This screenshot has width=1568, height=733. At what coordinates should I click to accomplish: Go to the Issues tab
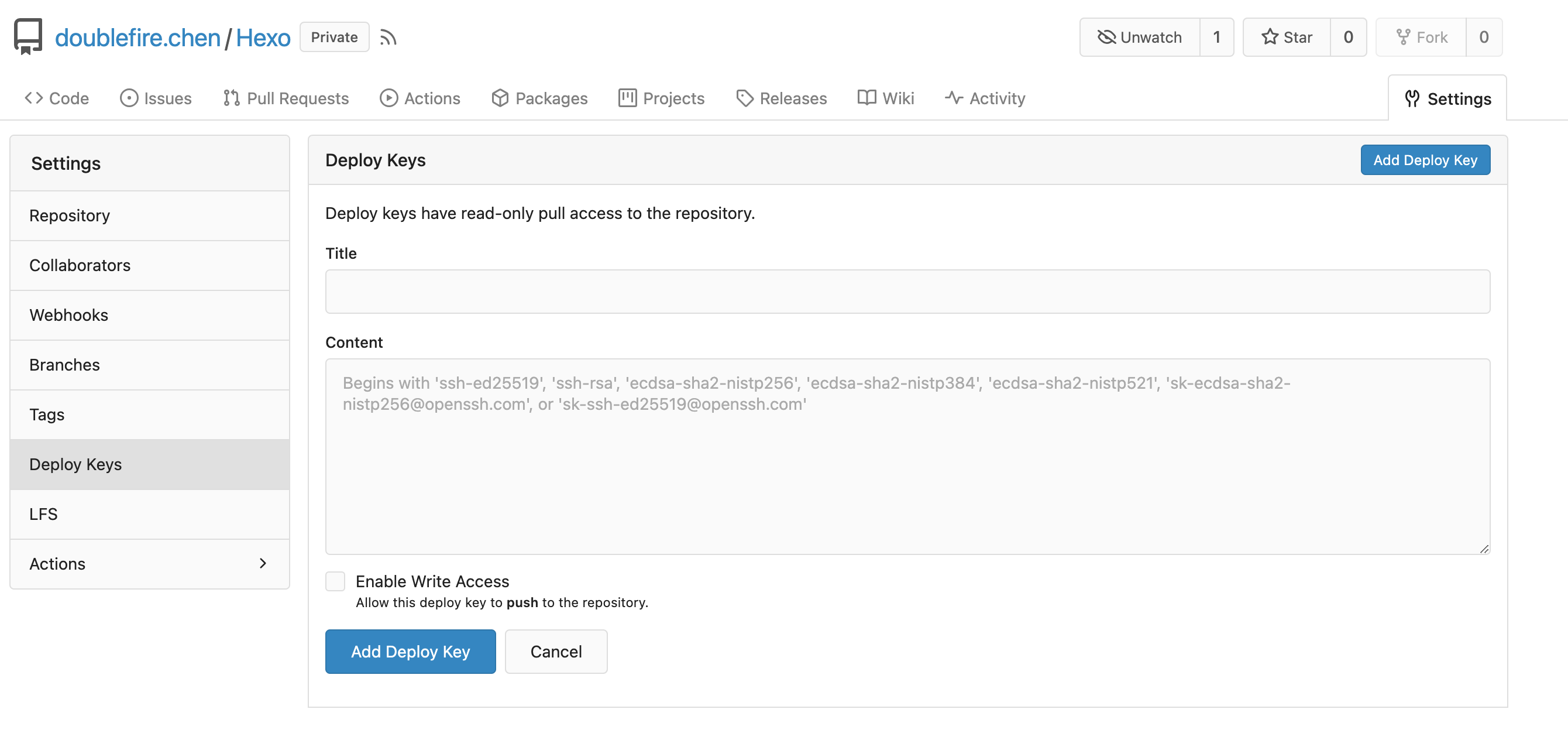(156, 98)
